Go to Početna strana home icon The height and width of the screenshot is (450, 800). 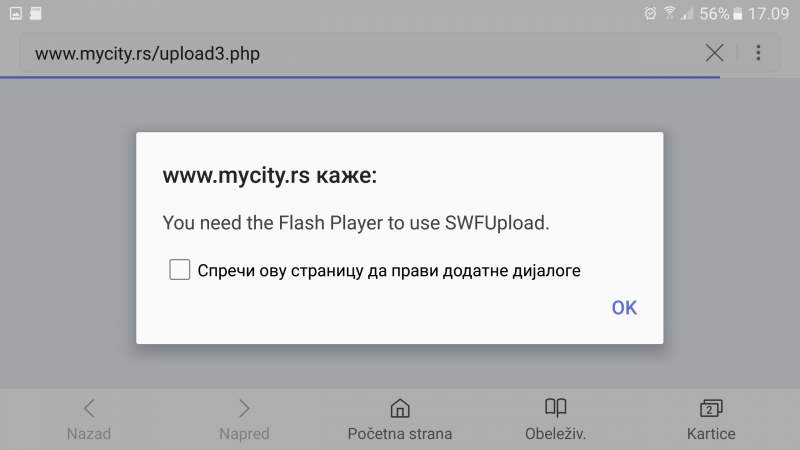[400, 408]
